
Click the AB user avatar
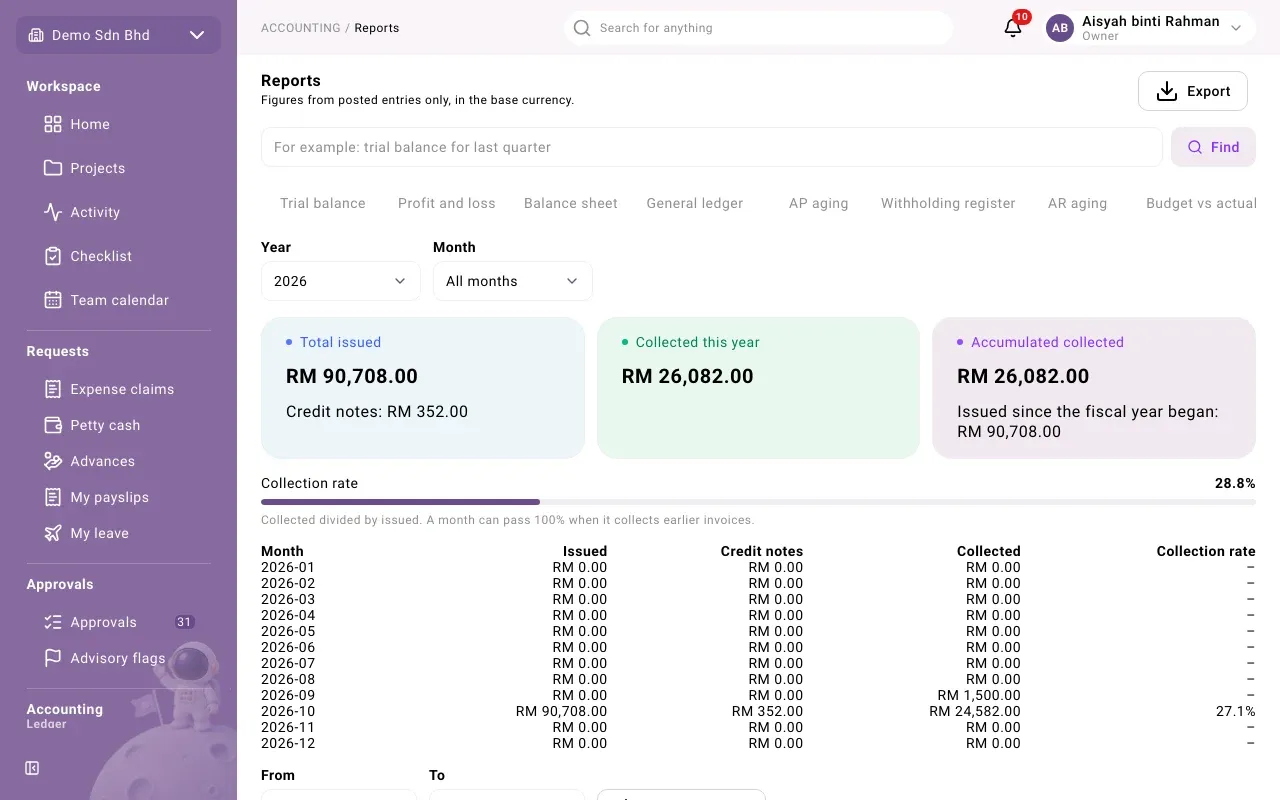click(1060, 28)
